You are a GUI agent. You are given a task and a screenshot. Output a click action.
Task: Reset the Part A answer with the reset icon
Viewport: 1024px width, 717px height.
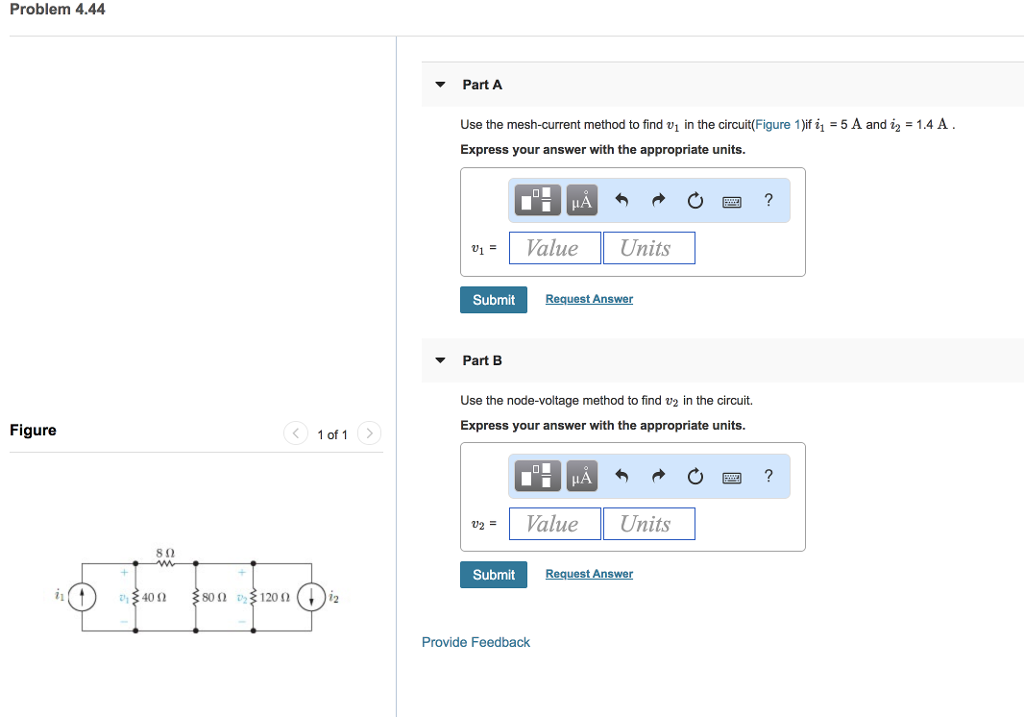tap(695, 200)
